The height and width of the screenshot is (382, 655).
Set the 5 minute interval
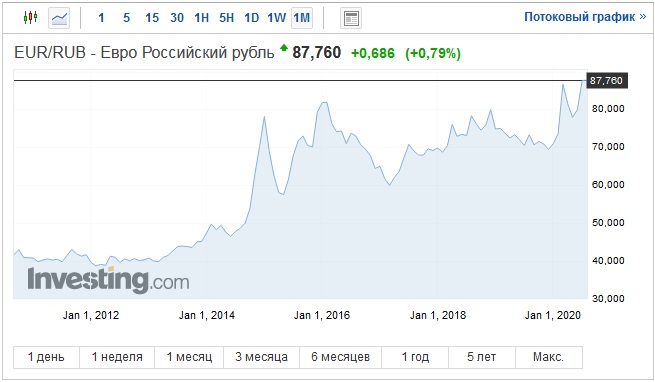127,18
